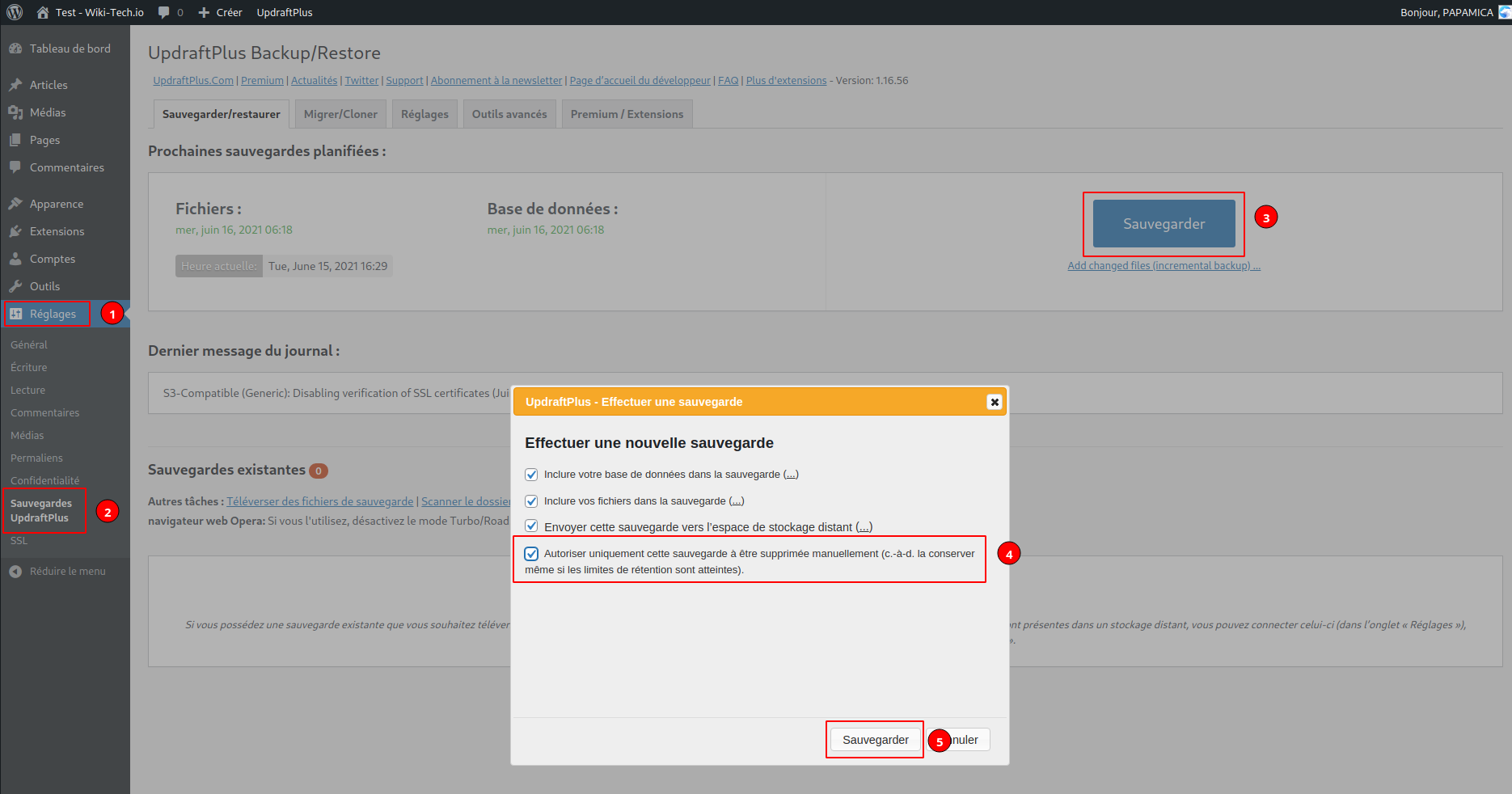This screenshot has width=1512, height=794.
Task: Open the Outils avancés tab
Action: pyautogui.click(x=509, y=114)
